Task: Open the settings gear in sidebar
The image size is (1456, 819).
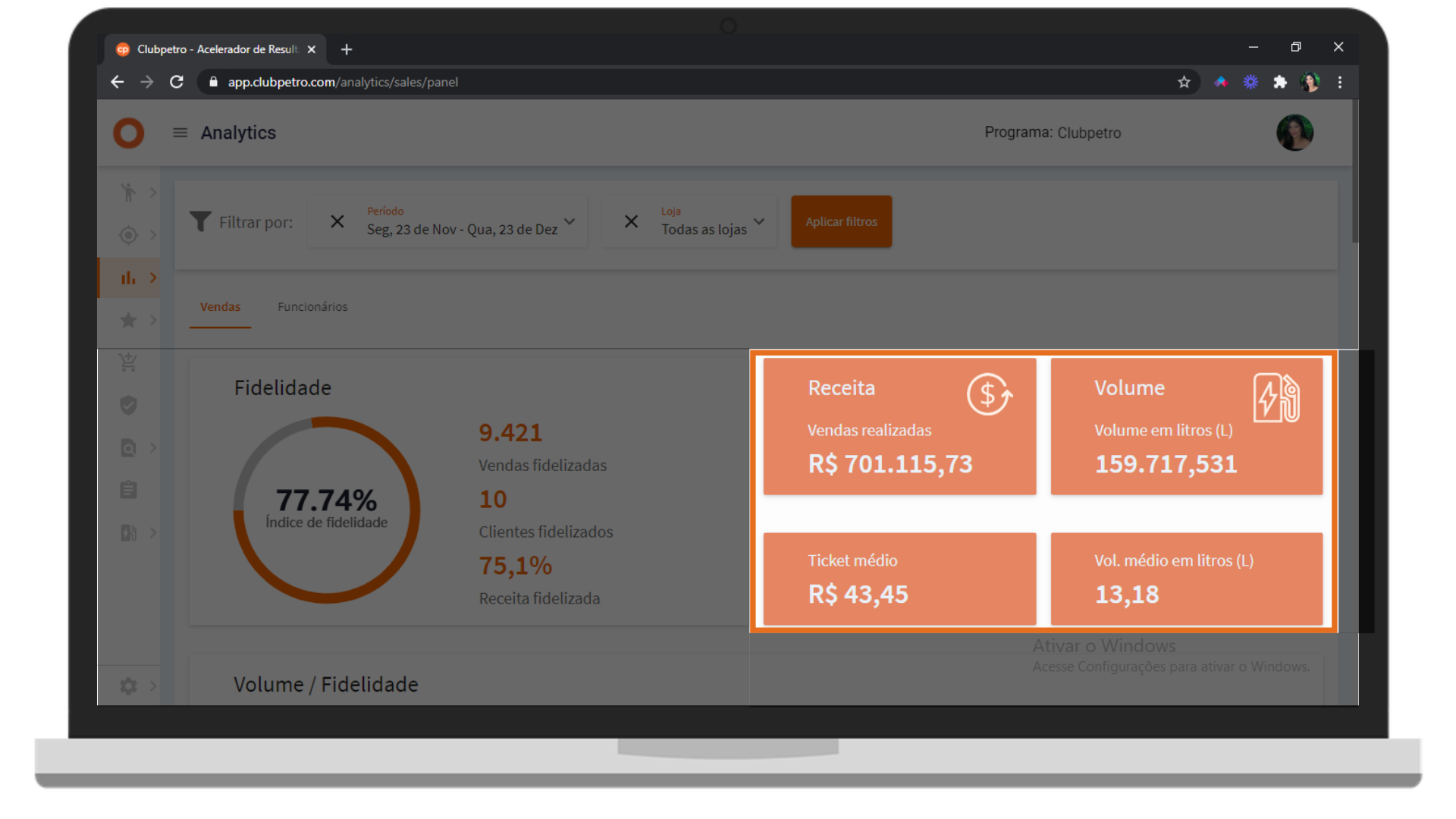Action: [x=128, y=686]
